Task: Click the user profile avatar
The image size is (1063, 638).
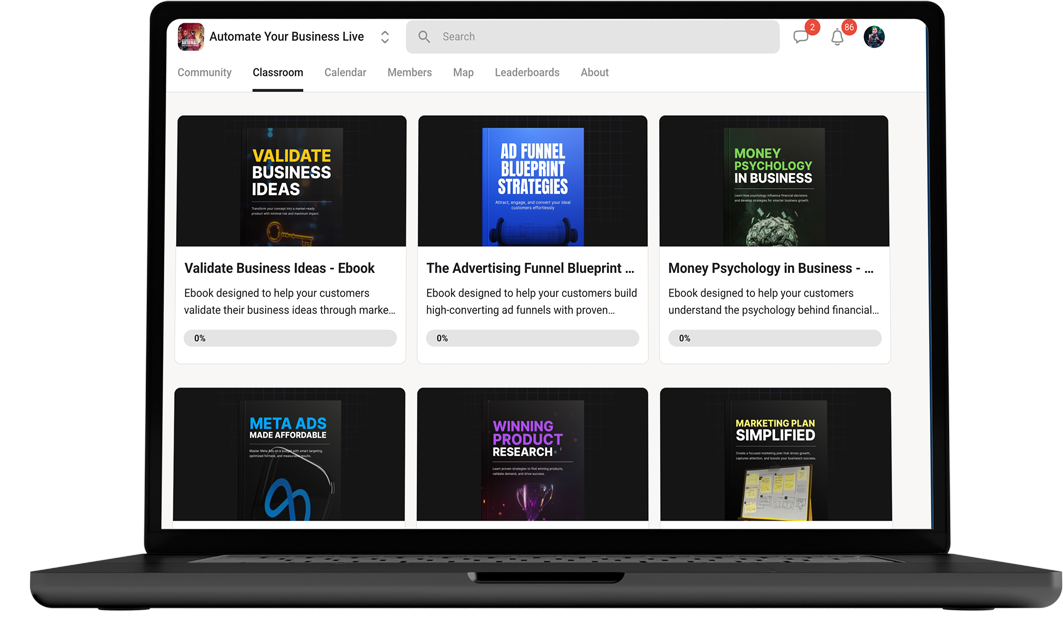Action: pos(874,37)
